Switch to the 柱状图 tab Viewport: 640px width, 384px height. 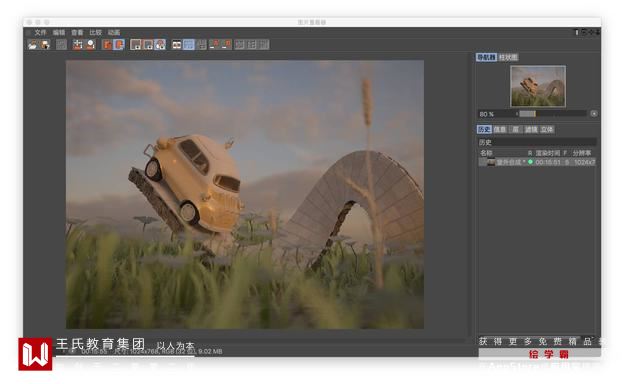(508, 58)
